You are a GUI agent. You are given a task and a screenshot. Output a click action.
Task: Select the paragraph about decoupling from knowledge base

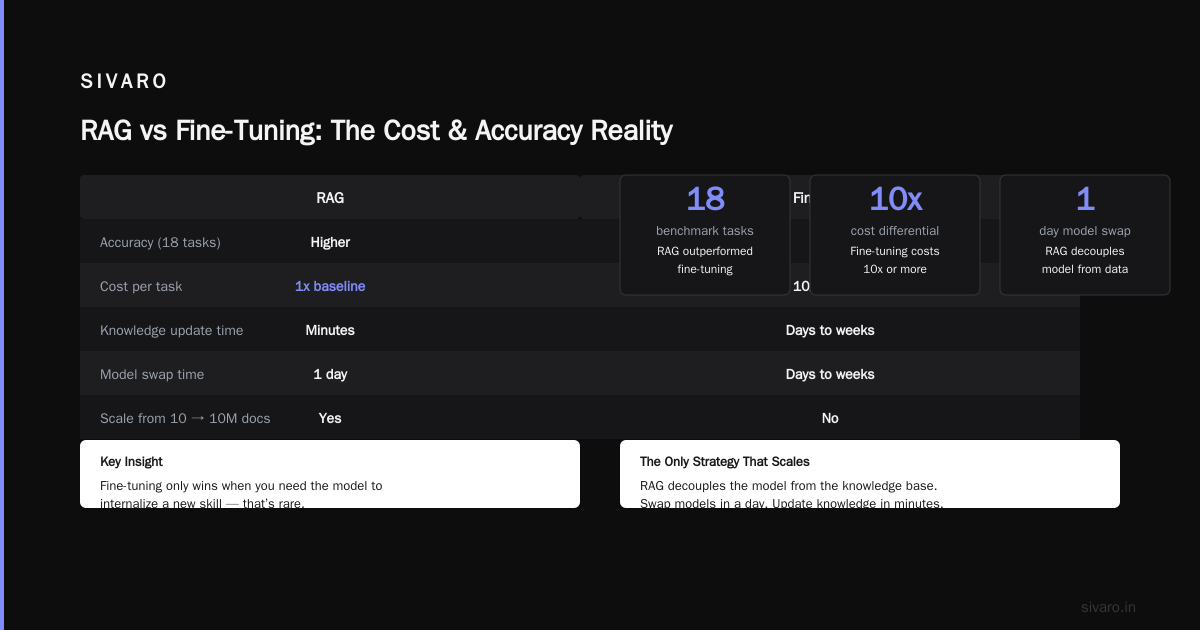pyautogui.click(x=791, y=494)
